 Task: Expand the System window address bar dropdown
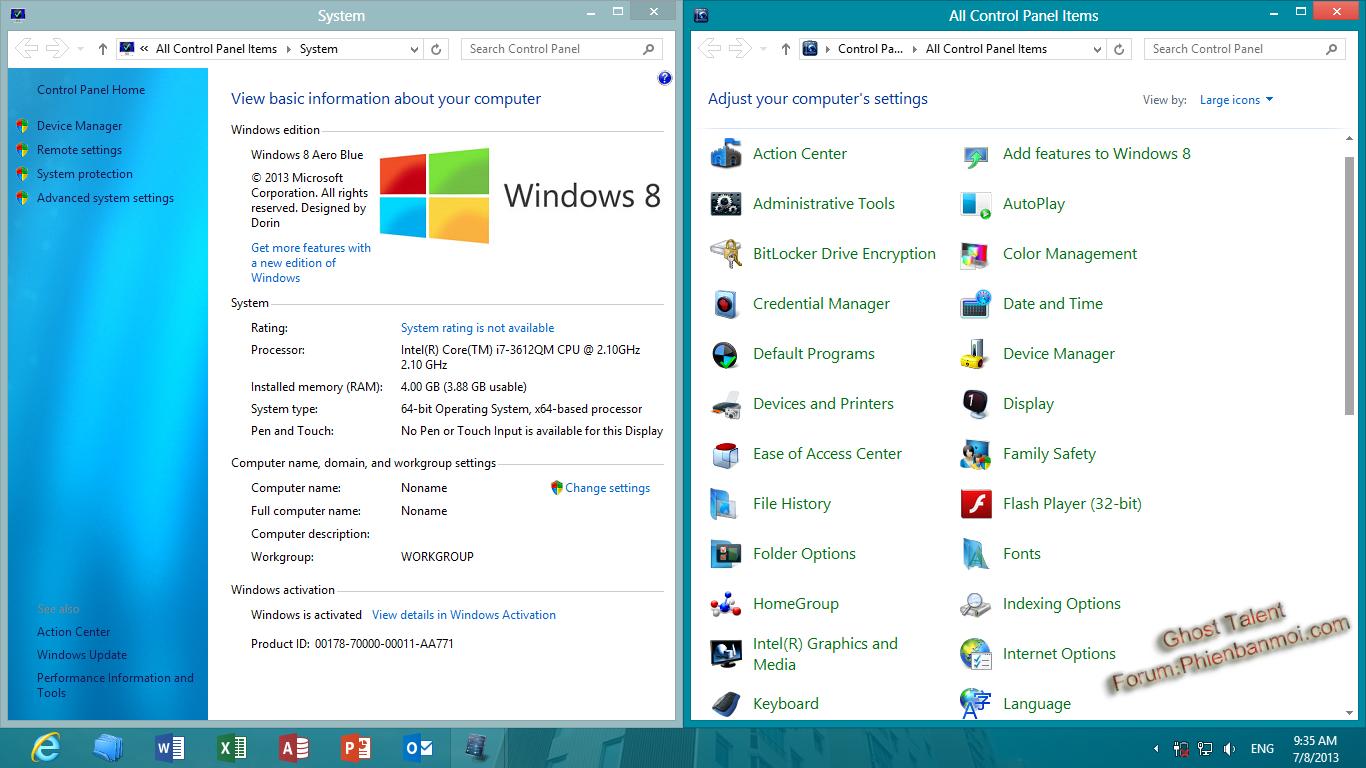pyautogui.click(x=415, y=49)
